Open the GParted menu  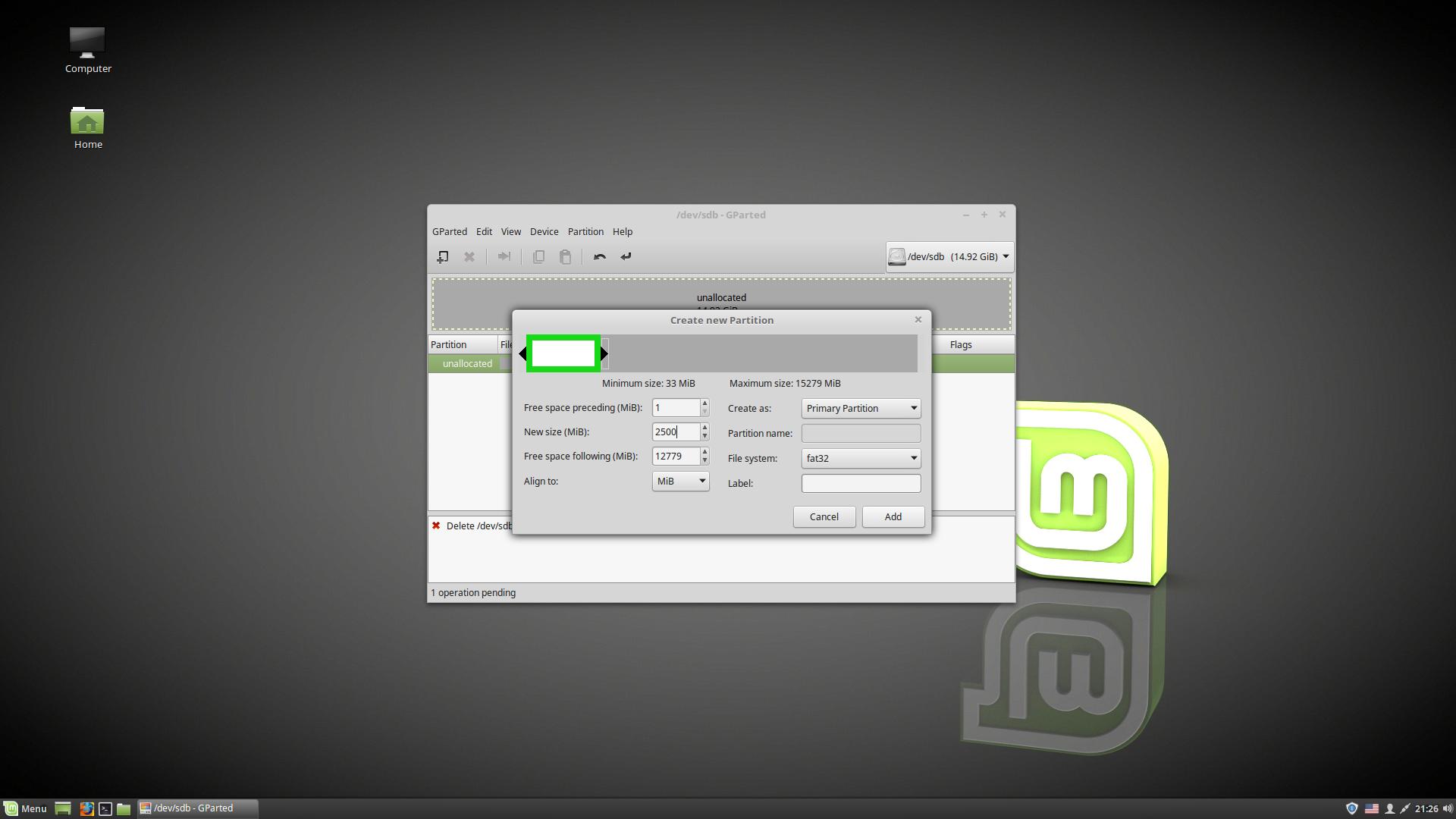click(x=450, y=232)
